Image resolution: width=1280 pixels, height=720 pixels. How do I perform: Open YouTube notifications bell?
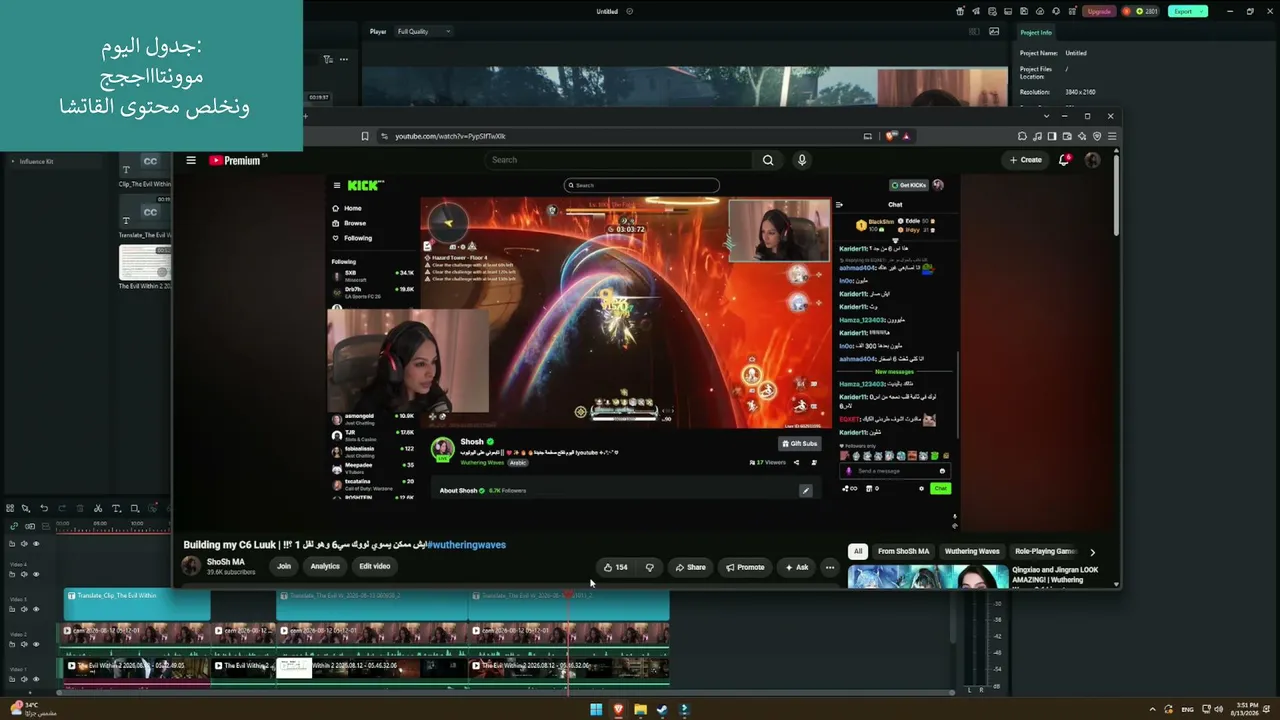pyautogui.click(x=1064, y=160)
